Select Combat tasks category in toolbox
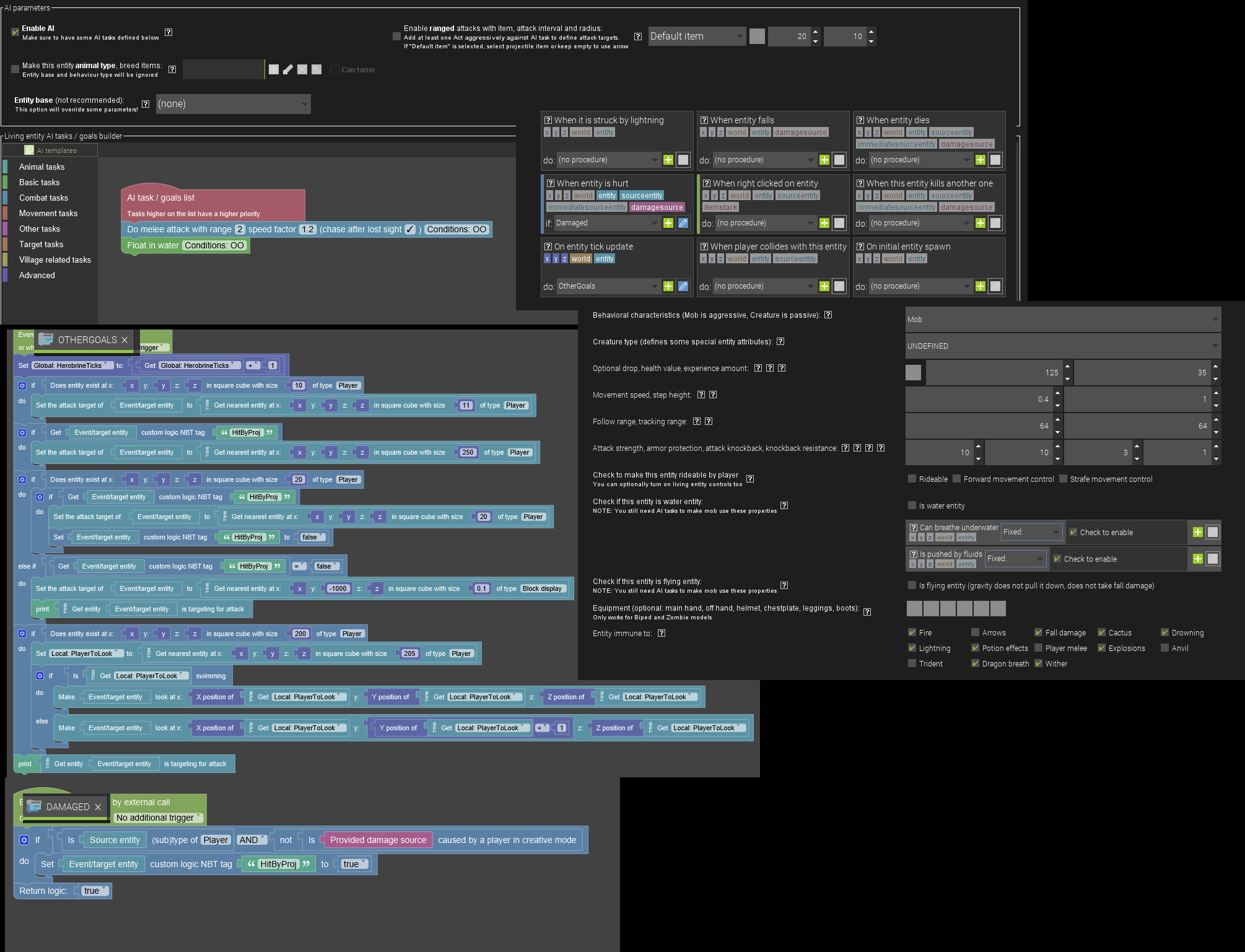 coord(43,198)
